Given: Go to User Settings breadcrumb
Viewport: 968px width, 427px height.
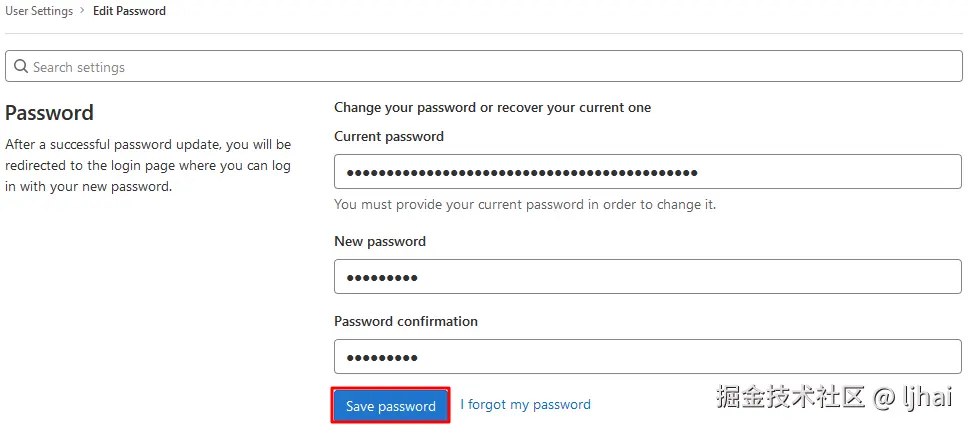Looking at the screenshot, I should click(x=39, y=11).
